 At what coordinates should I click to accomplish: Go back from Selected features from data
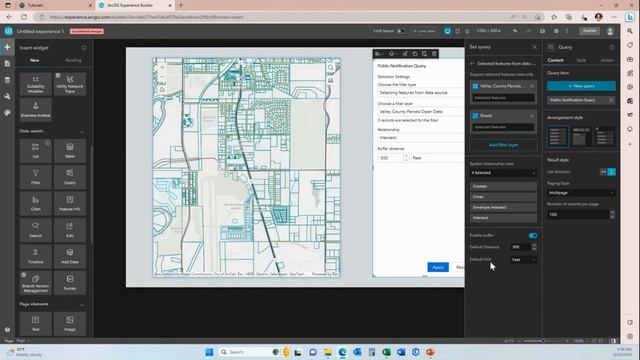(x=472, y=64)
